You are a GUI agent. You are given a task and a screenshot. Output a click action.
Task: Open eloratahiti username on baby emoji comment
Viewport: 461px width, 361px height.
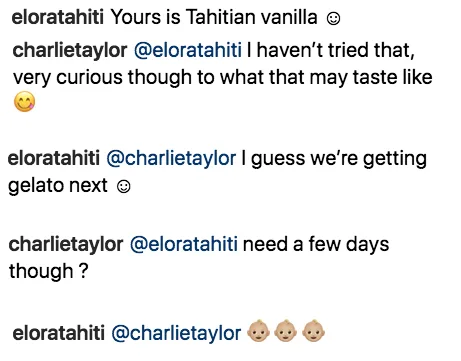[x=59, y=333]
